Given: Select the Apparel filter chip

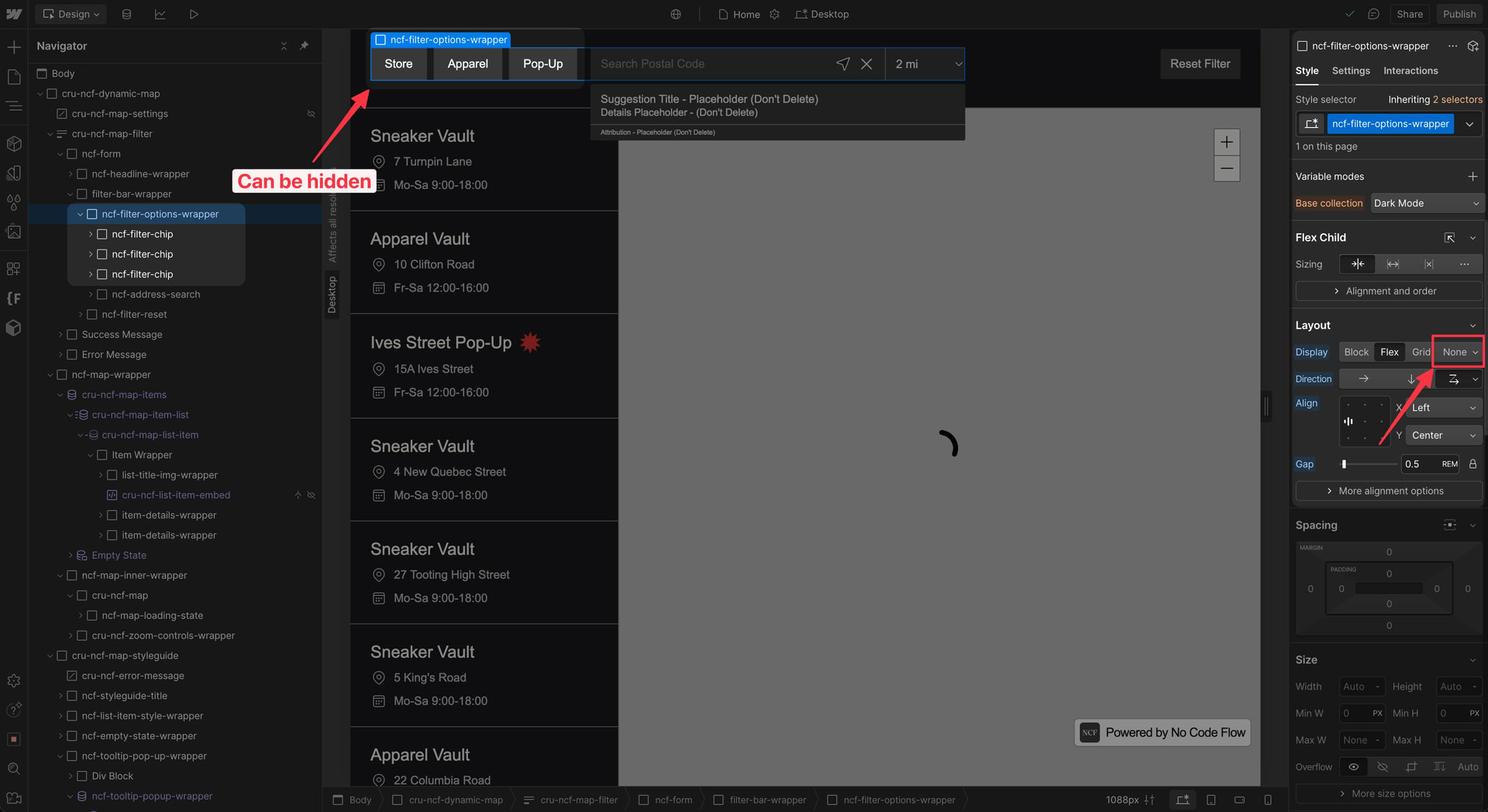Looking at the screenshot, I should (467, 64).
